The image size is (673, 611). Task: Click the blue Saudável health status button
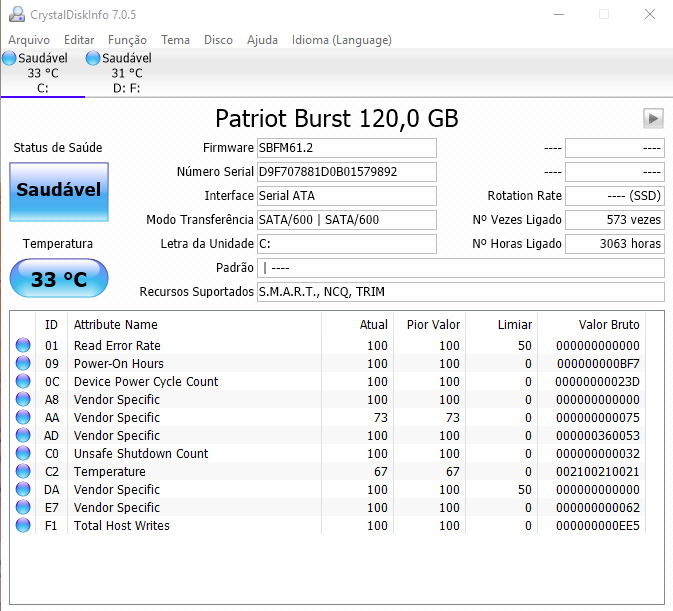click(59, 192)
